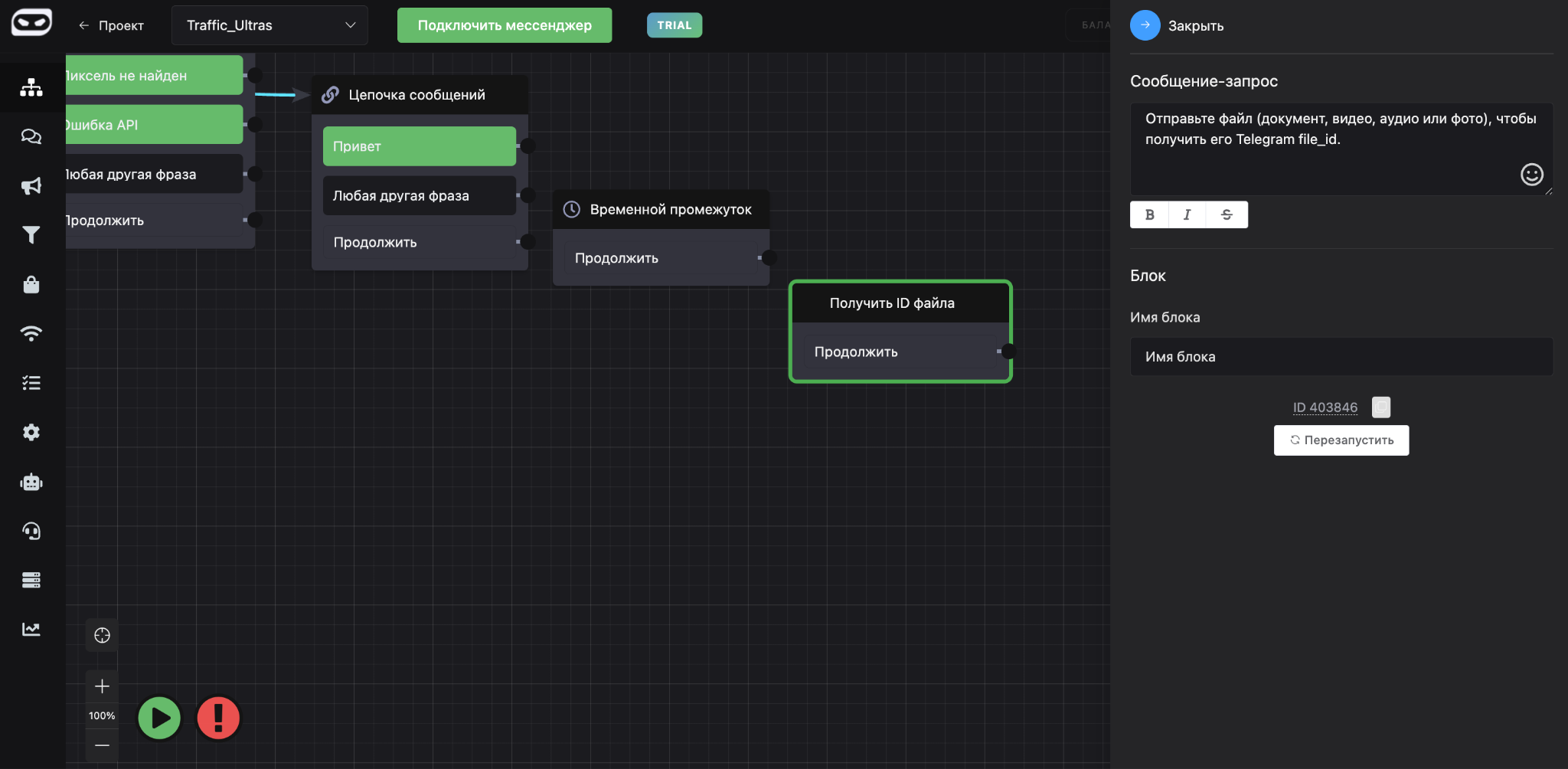1568x769 pixels.
Task: Click the ID 403846 link
Action: 1325,407
